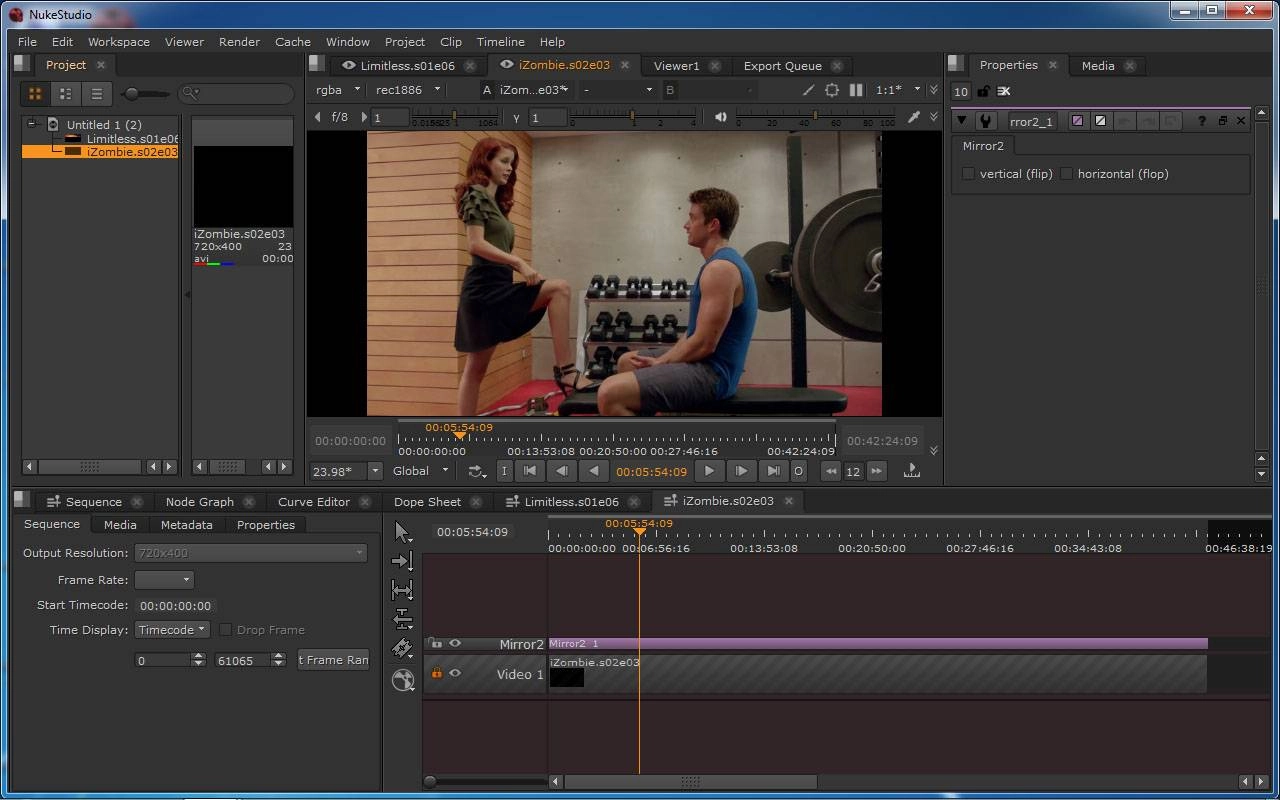Click the viewer color picker eyedropper icon

(x=913, y=117)
